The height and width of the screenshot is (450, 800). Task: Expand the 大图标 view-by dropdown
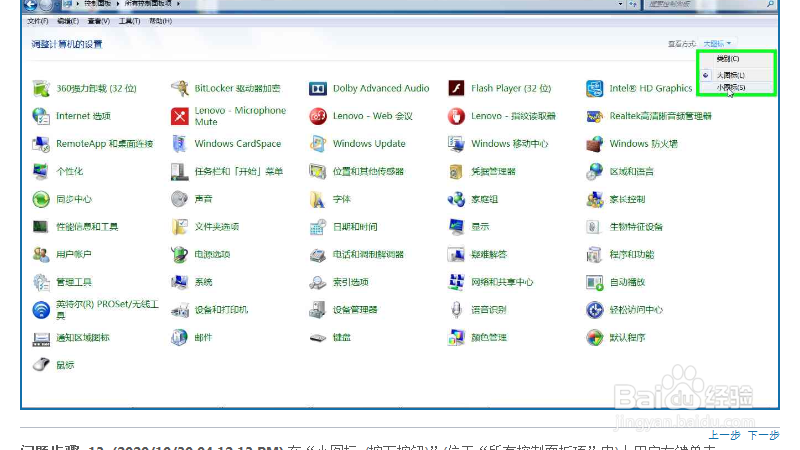click(x=717, y=44)
